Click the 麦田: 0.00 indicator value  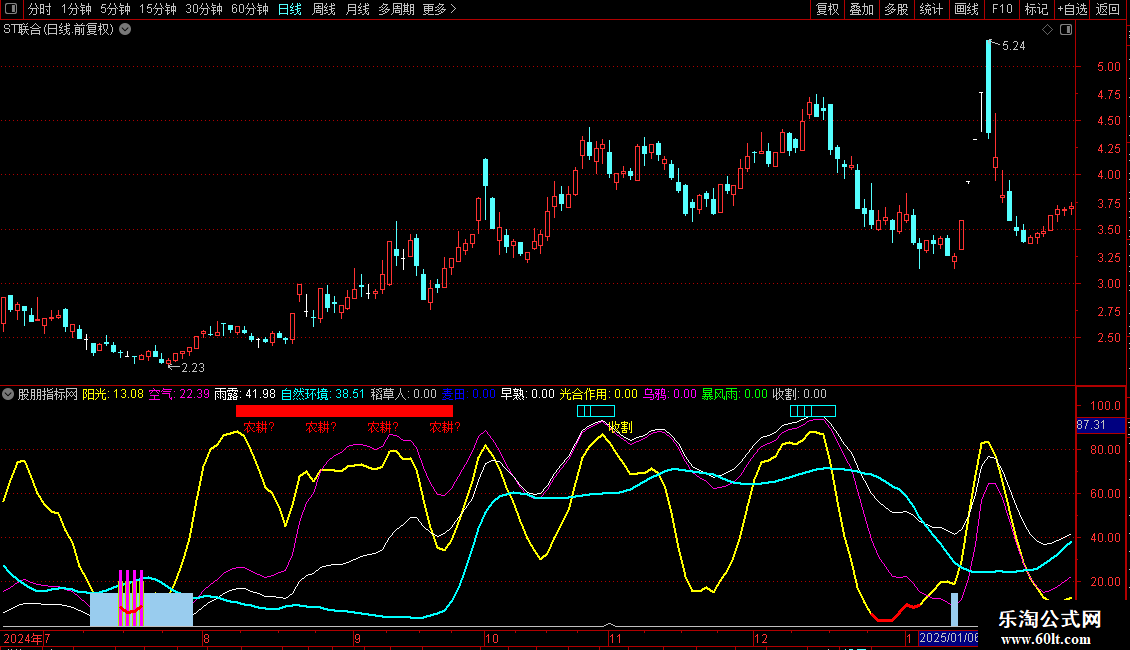click(468, 394)
